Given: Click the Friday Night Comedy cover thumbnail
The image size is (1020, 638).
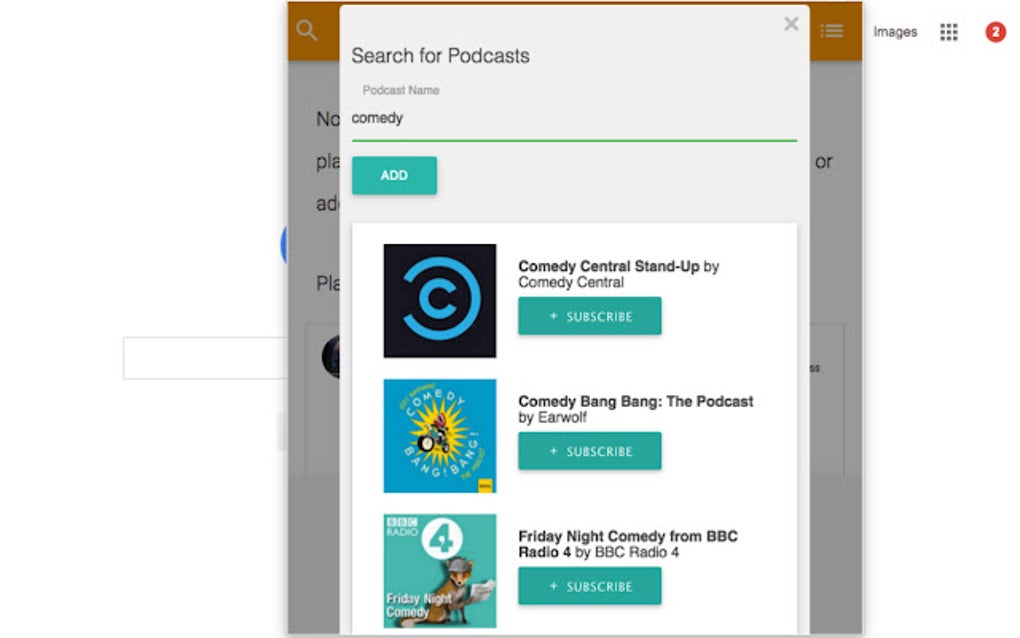Looking at the screenshot, I should pyautogui.click(x=440, y=571).
